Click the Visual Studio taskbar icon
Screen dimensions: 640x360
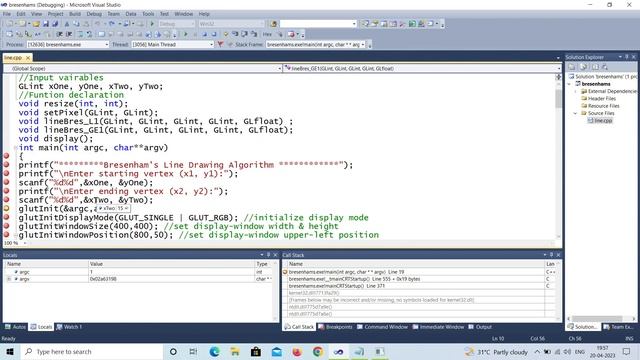tap(338, 351)
